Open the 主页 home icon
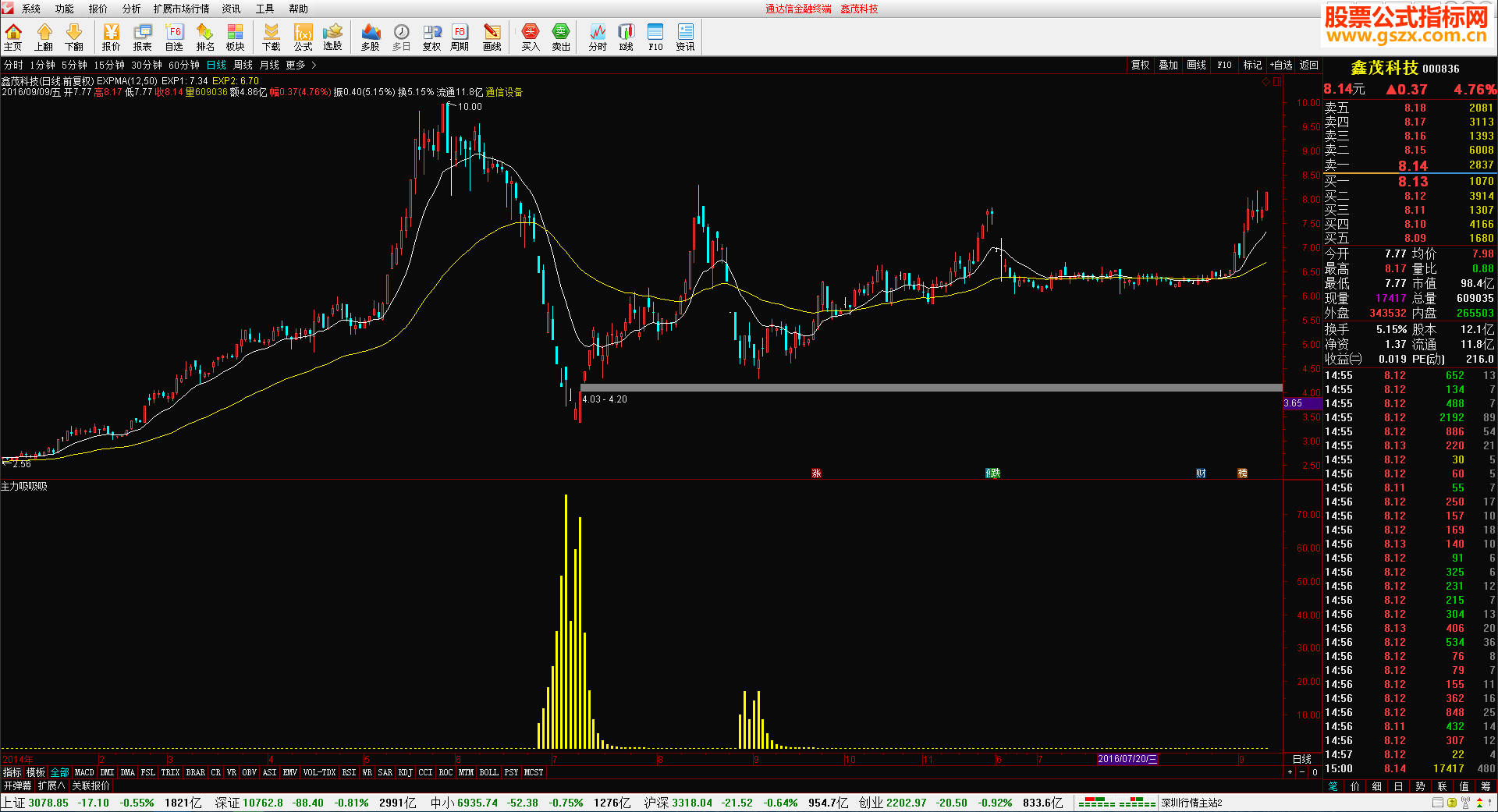The width and height of the screenshot is (1498, 812). click(13, 37)
